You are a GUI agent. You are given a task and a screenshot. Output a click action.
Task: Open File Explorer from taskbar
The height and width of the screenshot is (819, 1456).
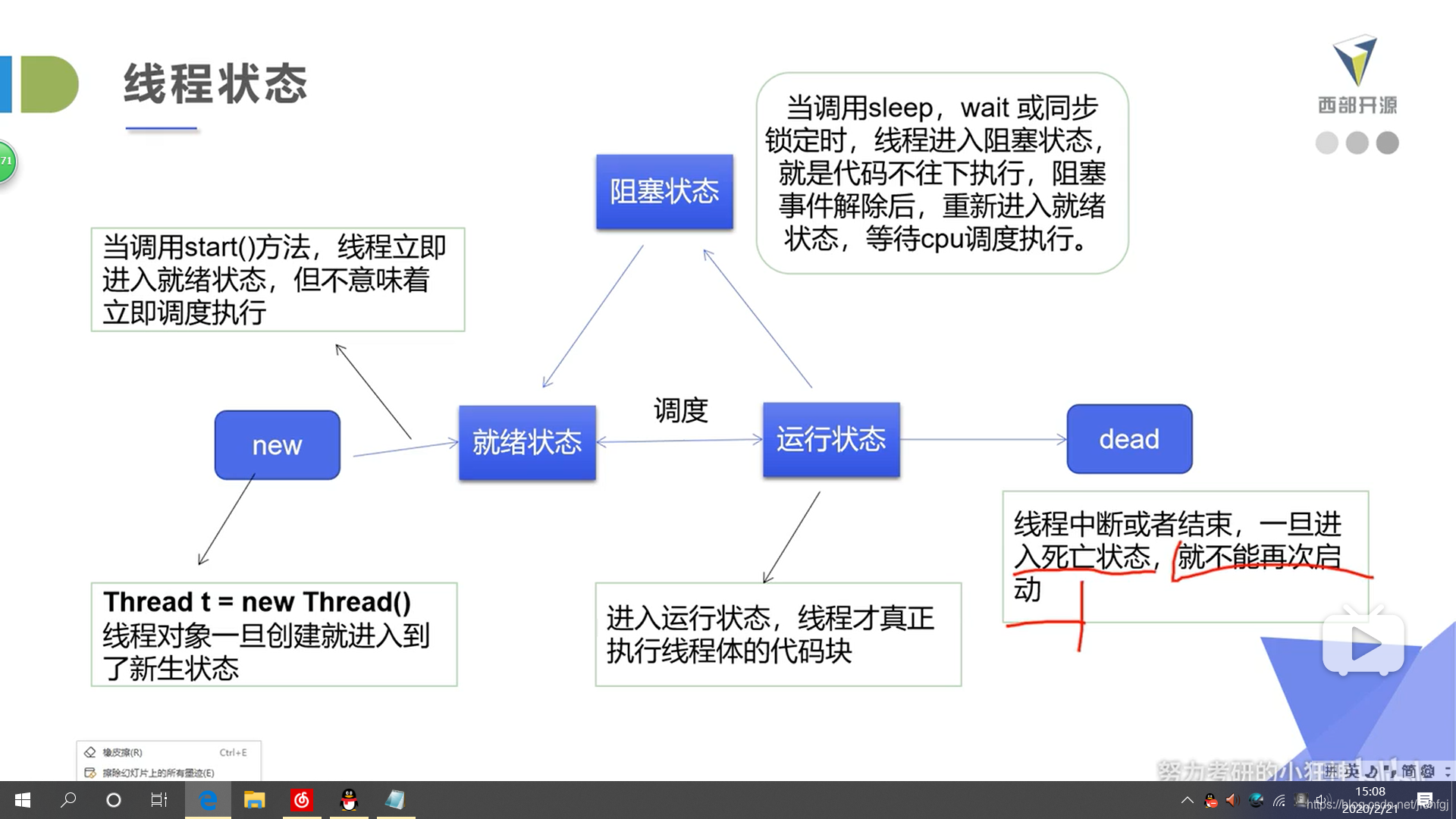[x=254, y=800]
